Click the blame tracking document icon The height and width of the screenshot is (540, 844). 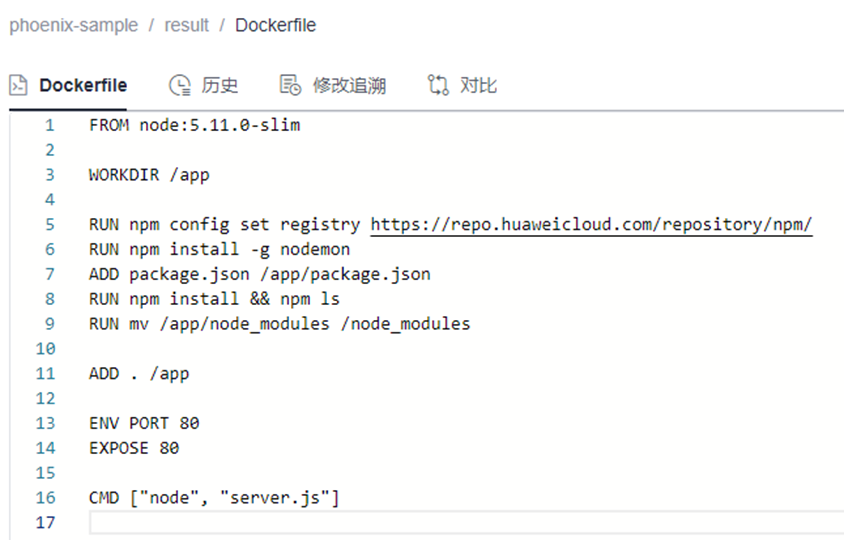[290, 85]
